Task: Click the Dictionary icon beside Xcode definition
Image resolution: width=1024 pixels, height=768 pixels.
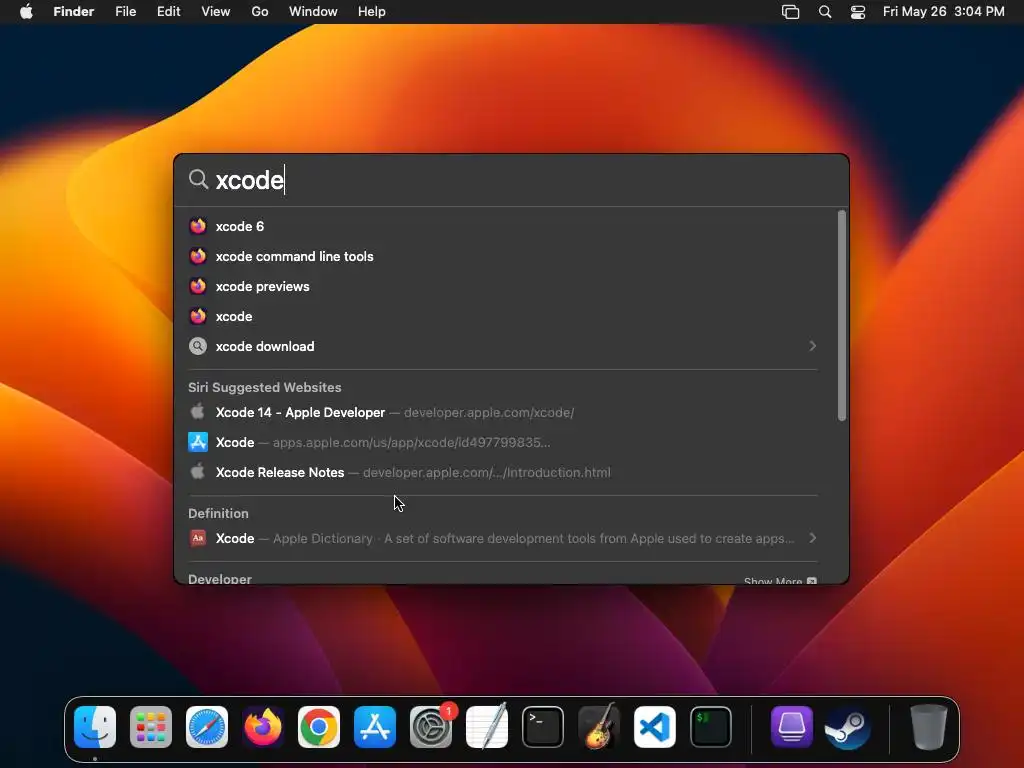Action: [198, 538]
